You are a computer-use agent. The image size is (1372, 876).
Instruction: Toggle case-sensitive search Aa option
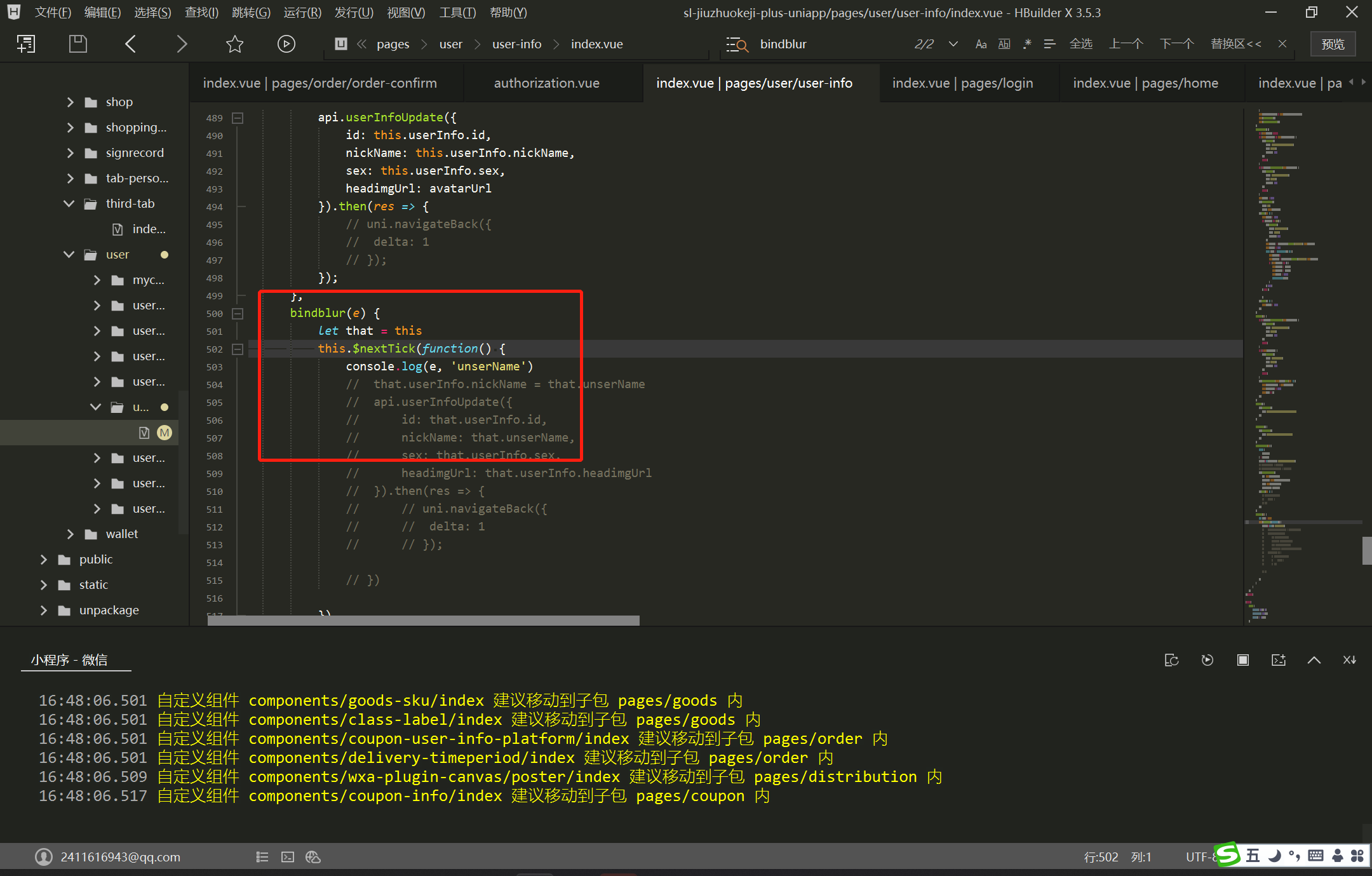(981, 44)
